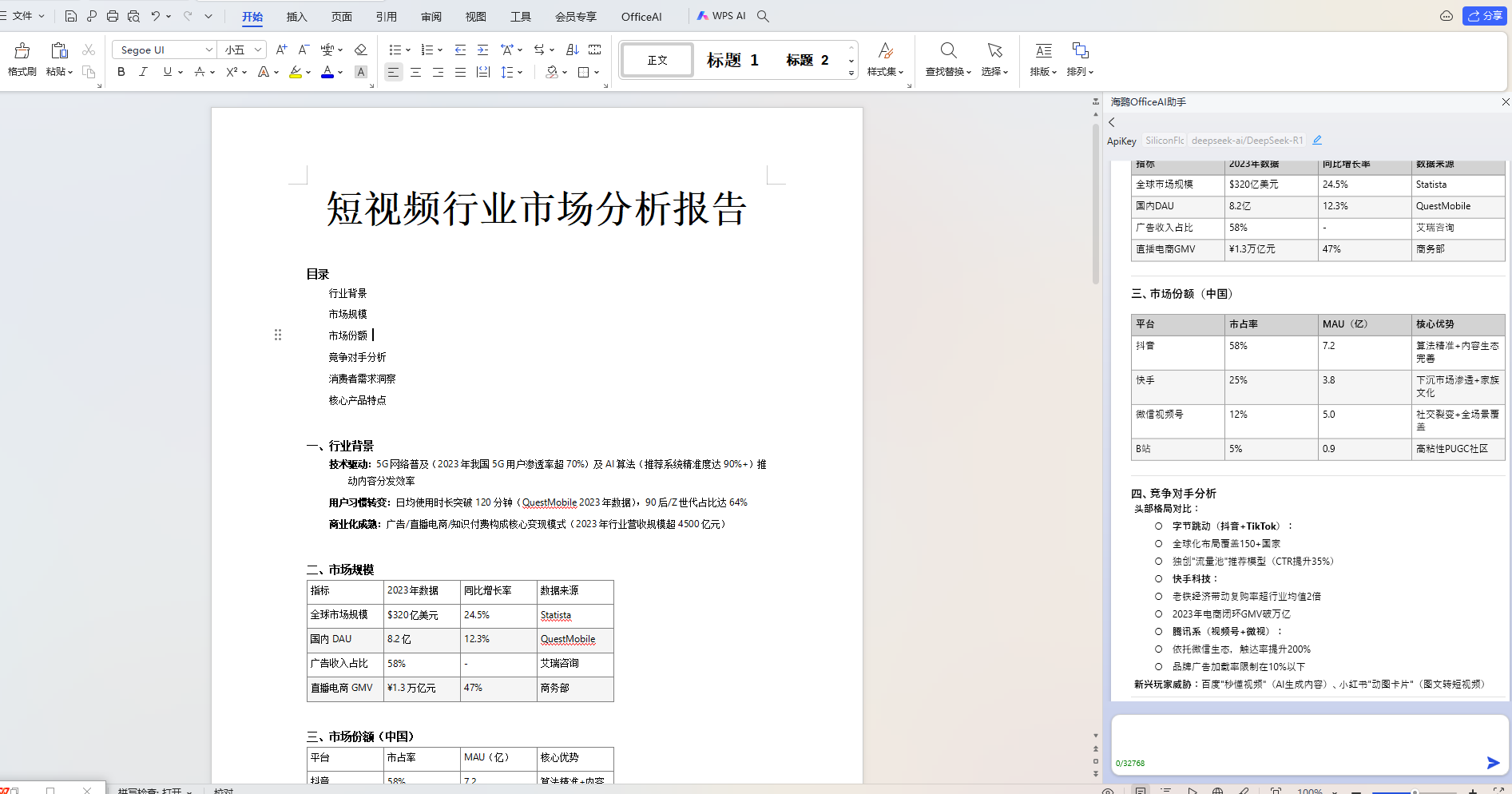
Task: Undo the last action
Action: click(x=156, y=16)
